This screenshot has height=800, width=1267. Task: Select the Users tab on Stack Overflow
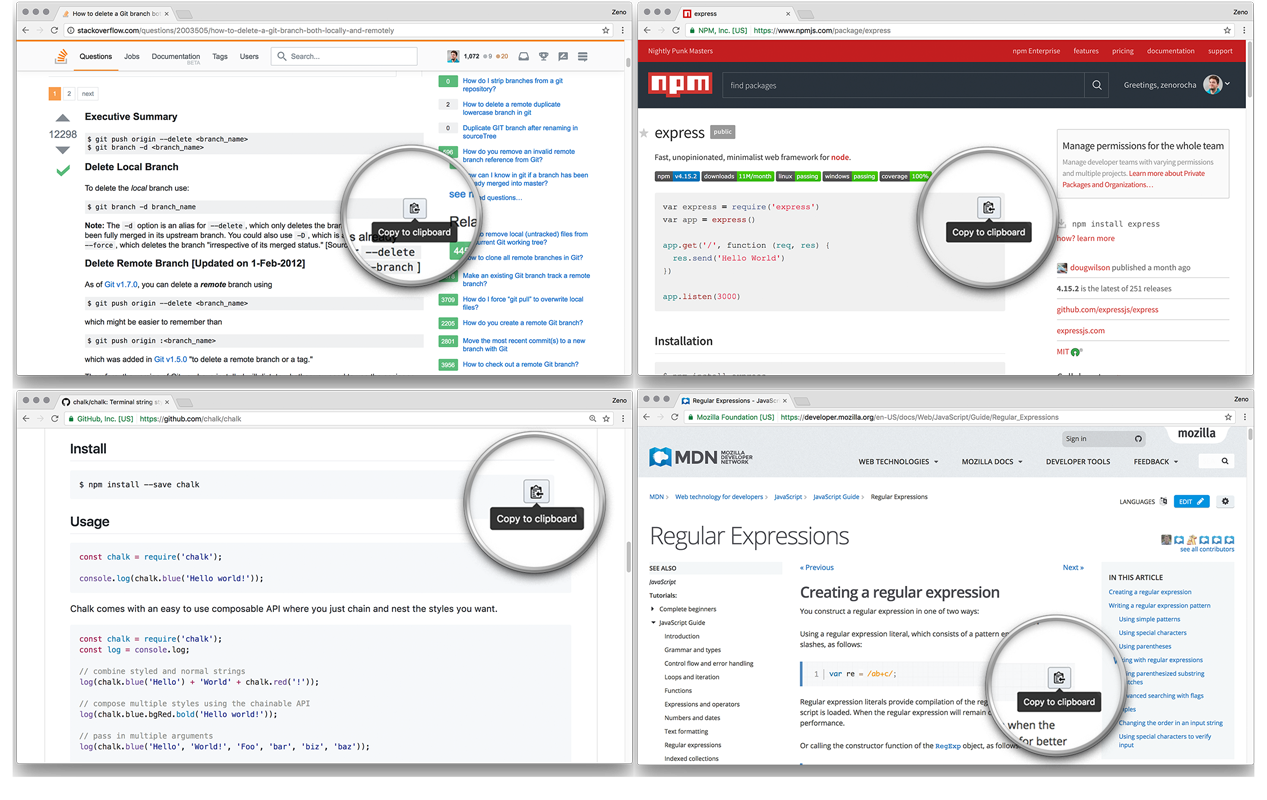click(249, 57)
